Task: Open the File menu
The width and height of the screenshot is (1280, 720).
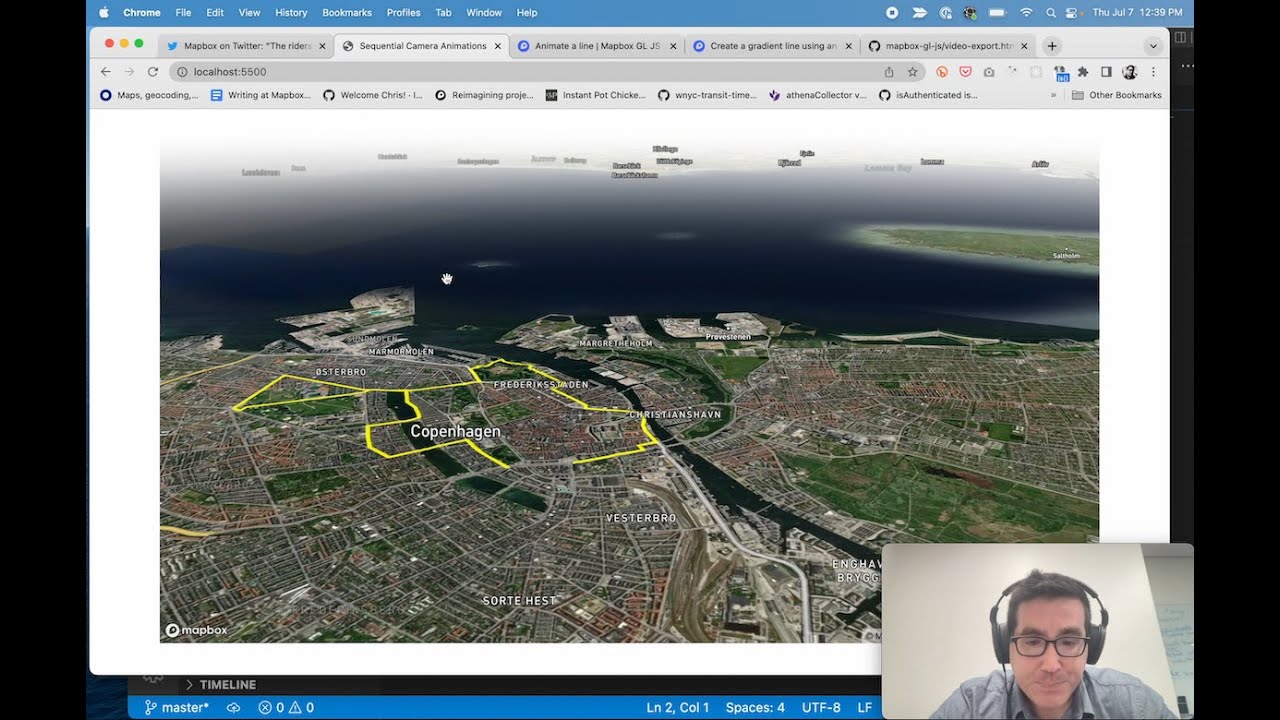Action: click(183, 12)
